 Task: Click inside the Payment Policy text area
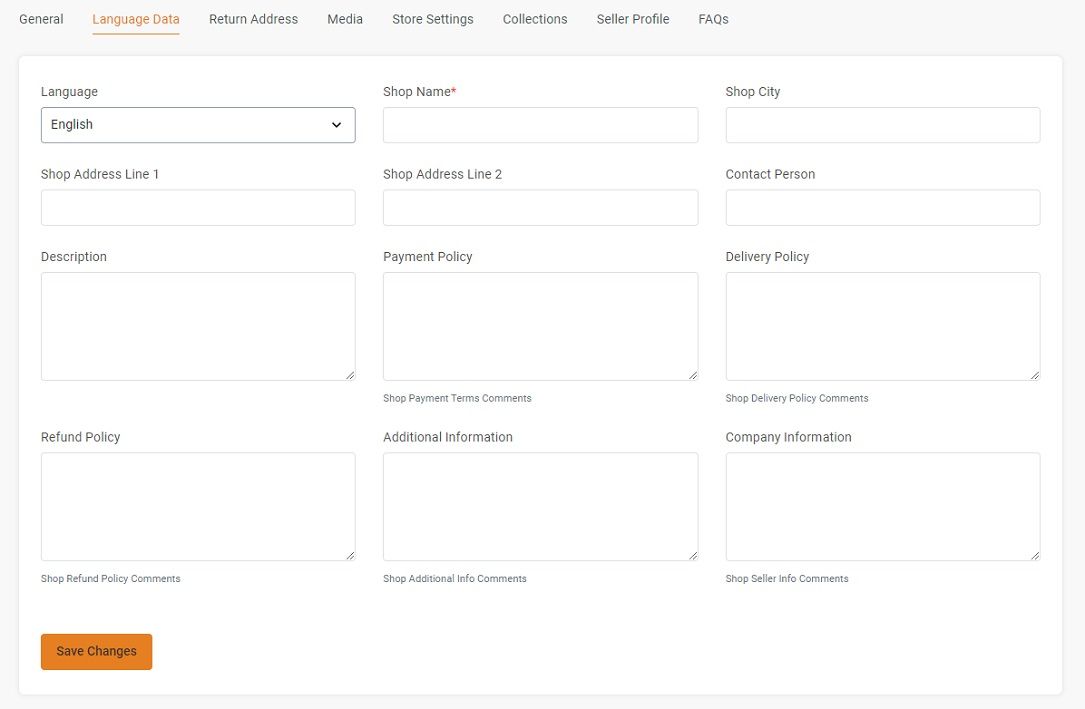click(x=540, y=326)
